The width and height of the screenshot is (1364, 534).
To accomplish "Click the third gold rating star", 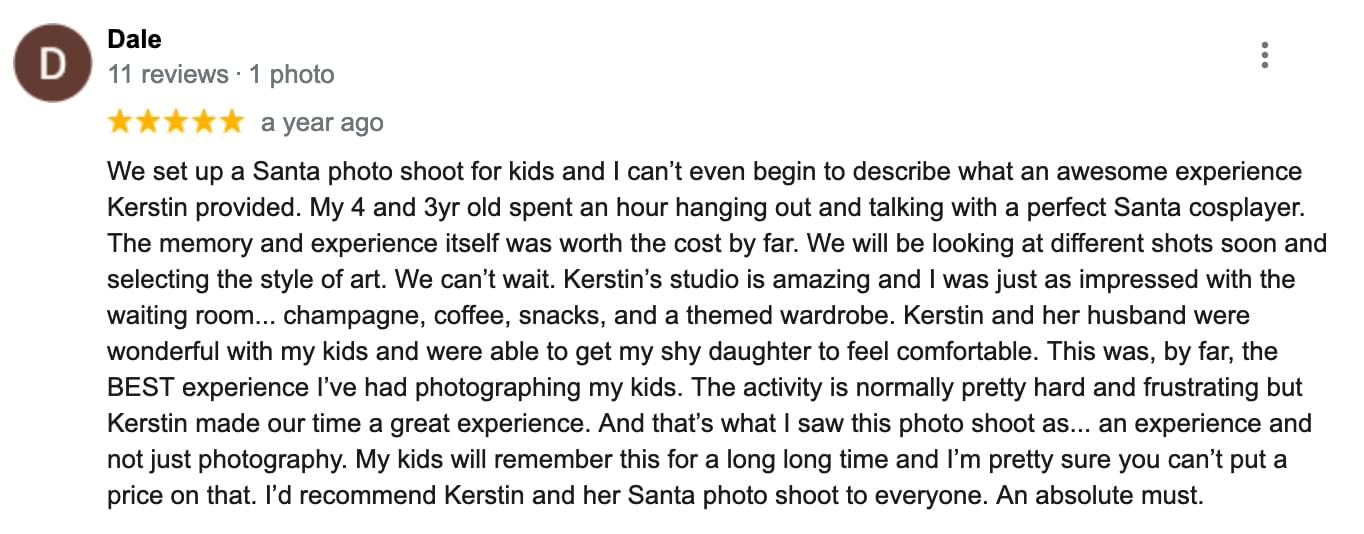I will (175, 122).
